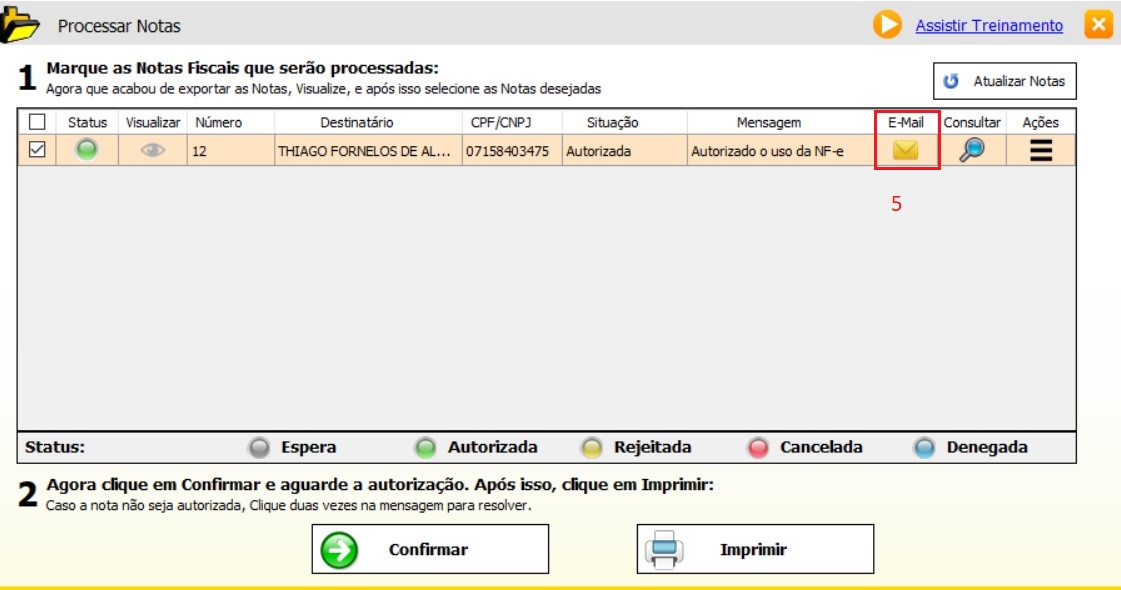Click the Situação column header

(612, 122)
